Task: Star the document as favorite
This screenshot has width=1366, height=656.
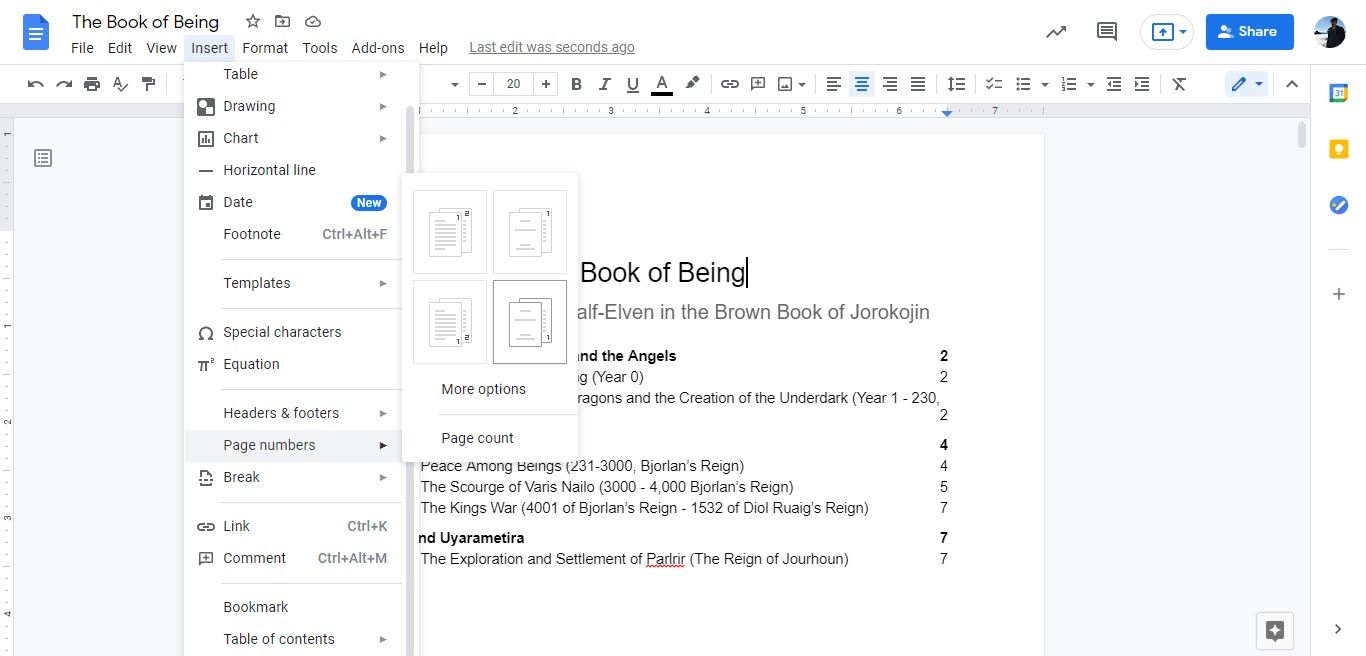Action: [252, 21]
